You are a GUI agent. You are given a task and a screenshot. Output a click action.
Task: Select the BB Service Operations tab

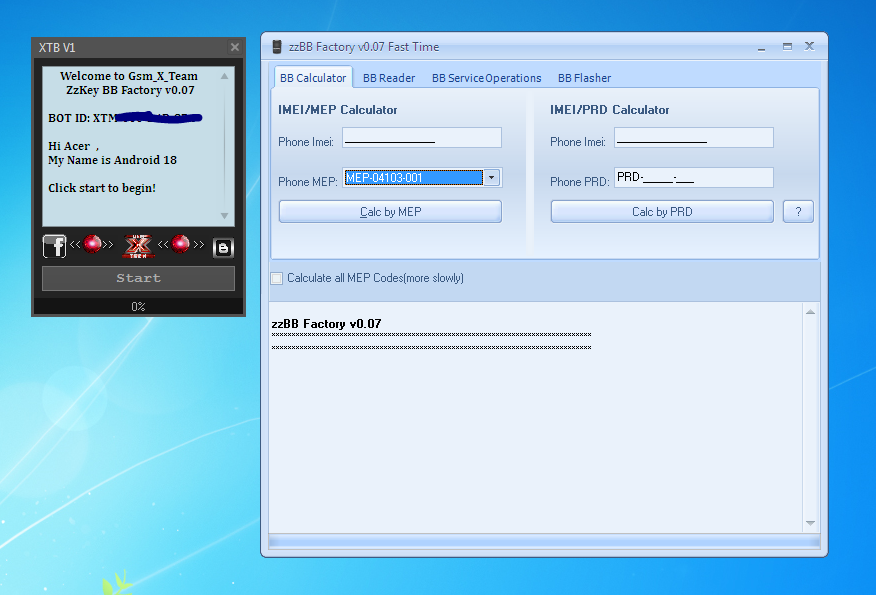pos(486,77)
